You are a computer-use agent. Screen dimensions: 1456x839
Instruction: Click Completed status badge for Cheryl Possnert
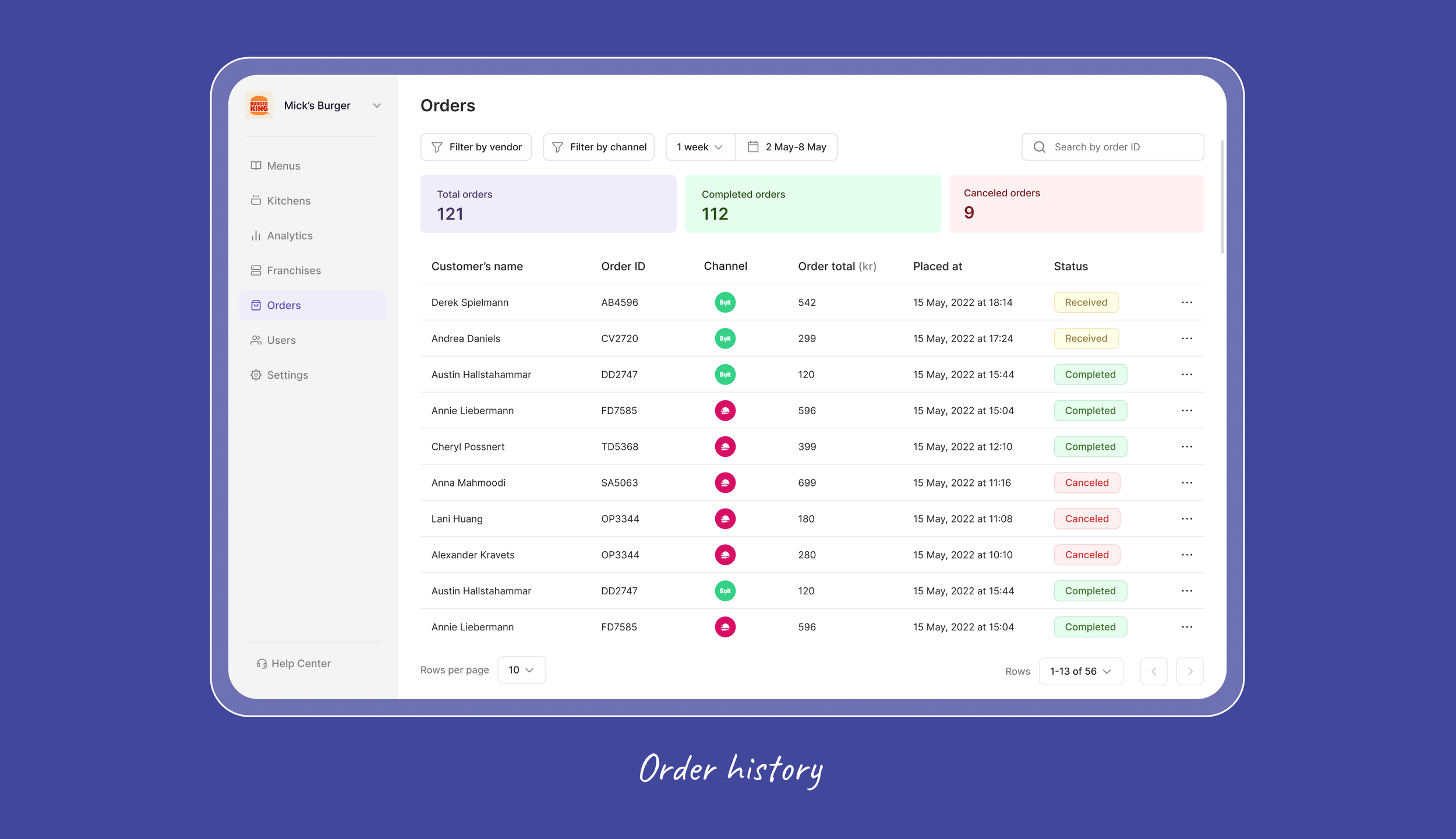[x=1090, y=447]
